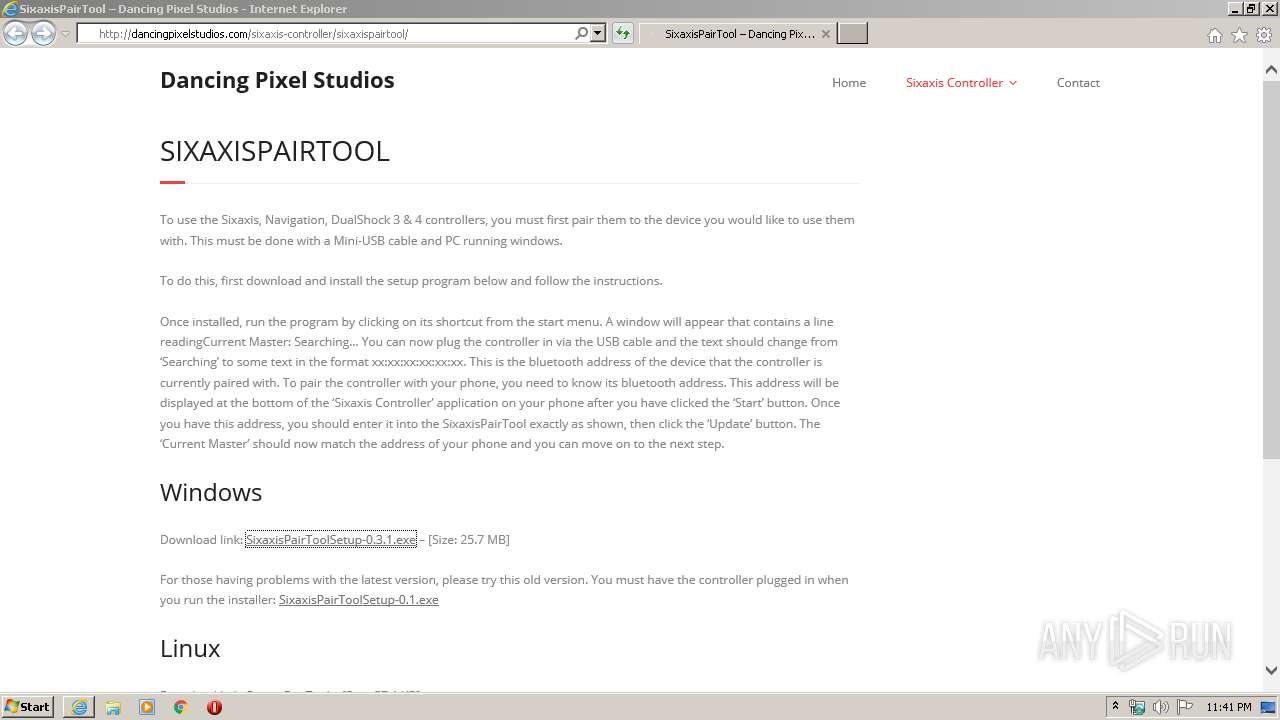
Task: Click the browser Forward arrow button
Action: tap(43, 34)
